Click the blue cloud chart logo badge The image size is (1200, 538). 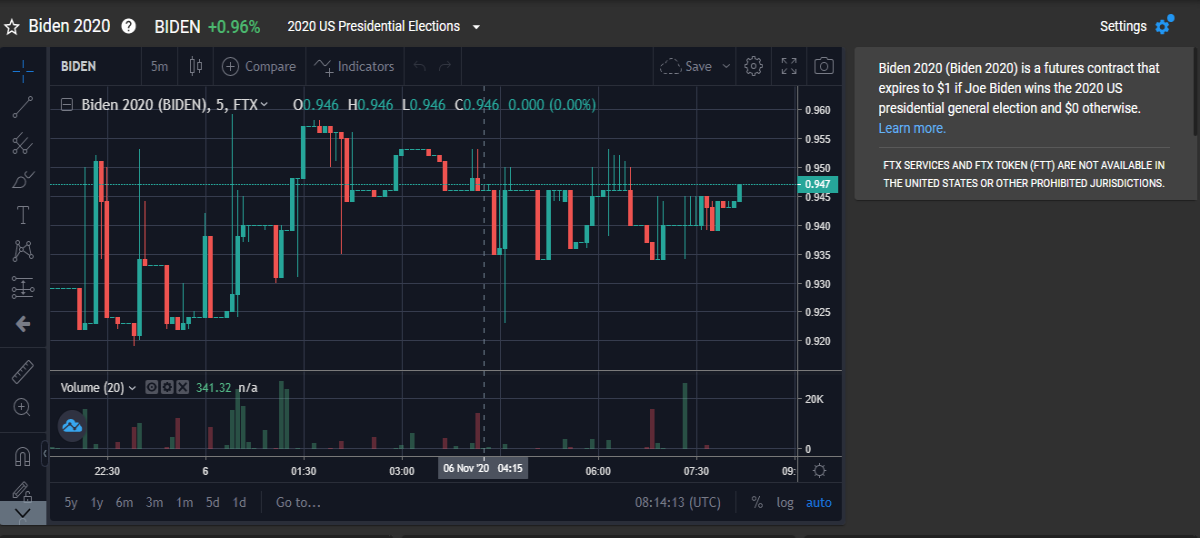72,425
